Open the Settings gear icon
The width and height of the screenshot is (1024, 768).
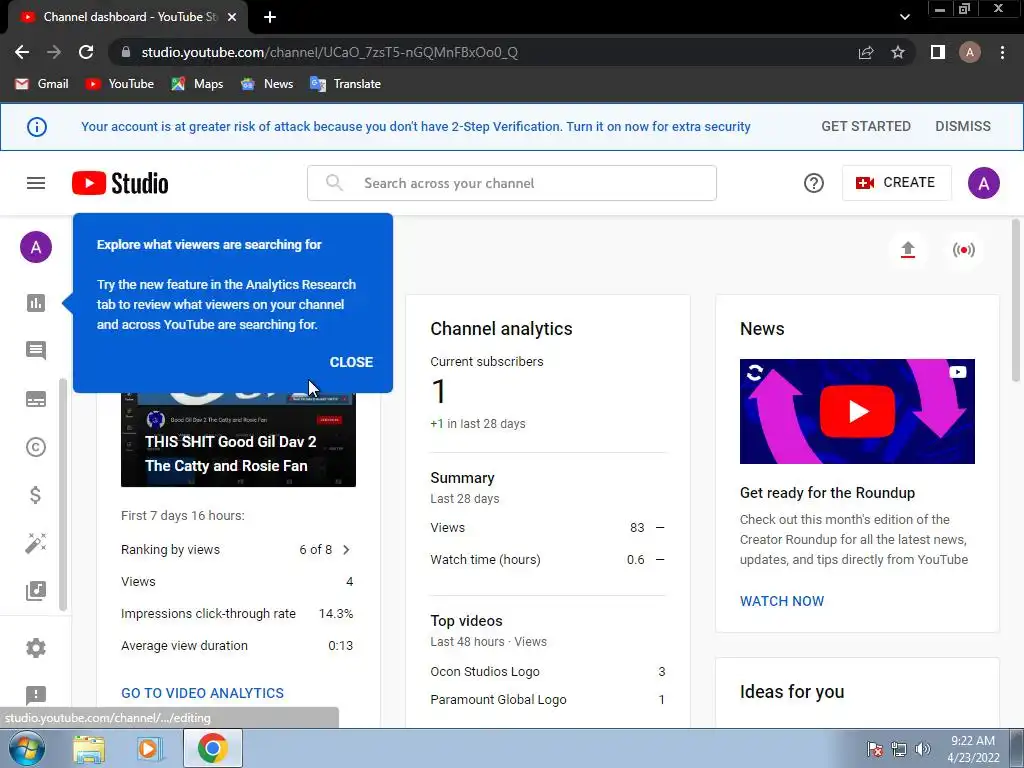click(x=36, y=648)
